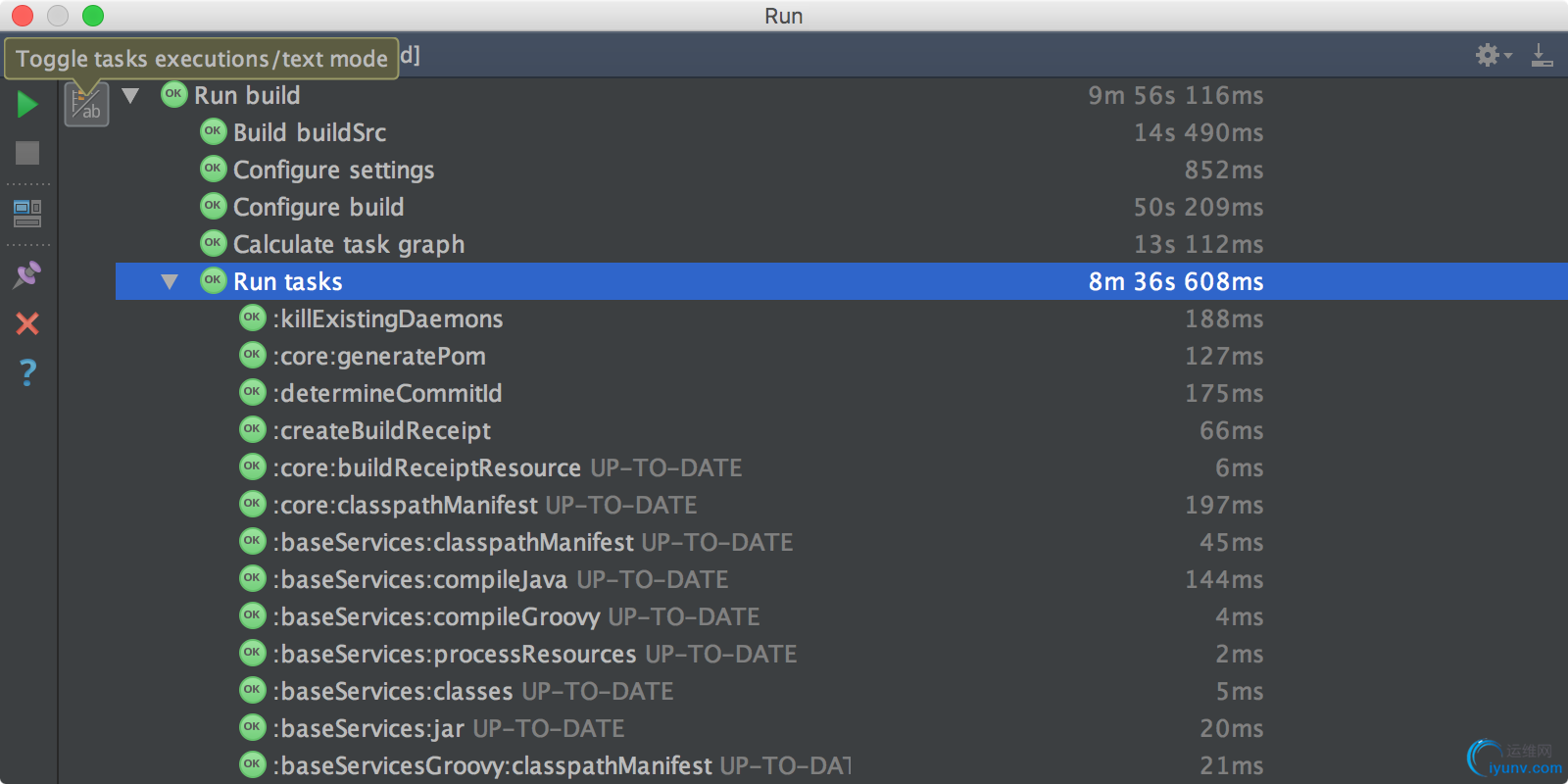Open help with the question mark icon
This screenshot has width=1568, height=784.
[27, 372]
